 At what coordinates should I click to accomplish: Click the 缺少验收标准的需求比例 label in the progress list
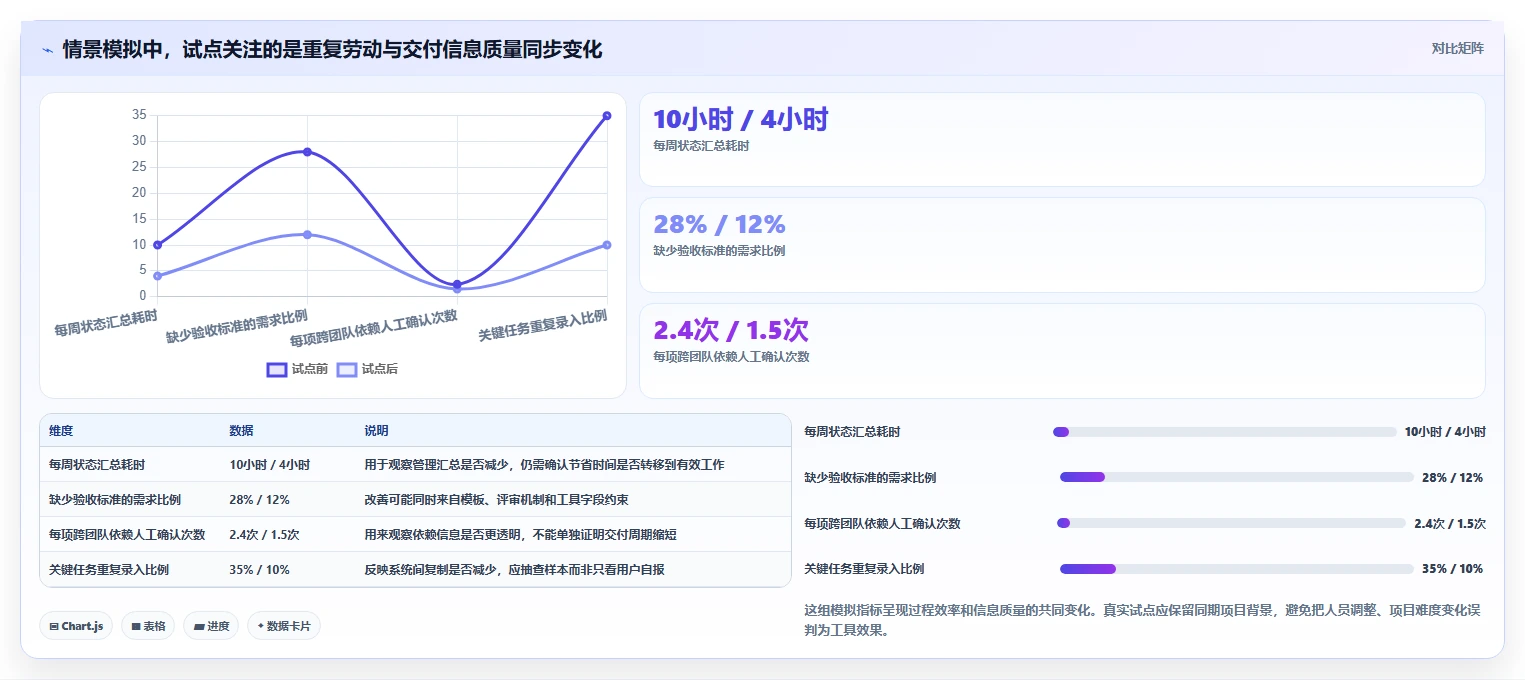pos(870,477)
